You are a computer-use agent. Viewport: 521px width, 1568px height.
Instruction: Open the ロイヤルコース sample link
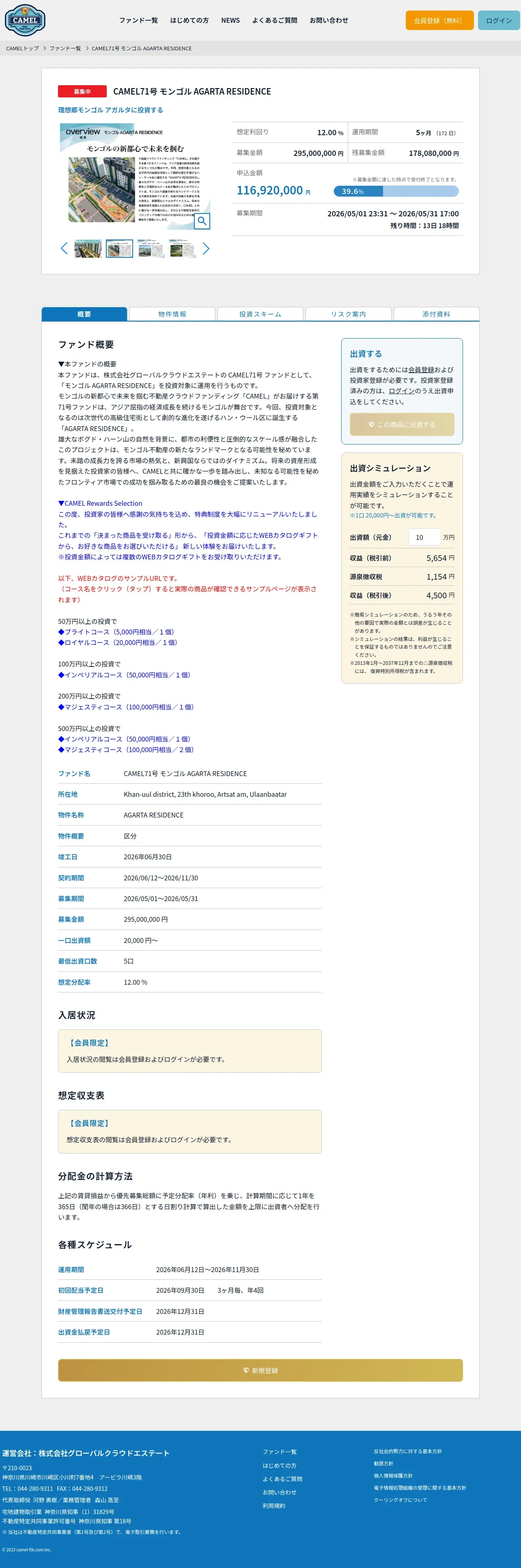point(118,642)
